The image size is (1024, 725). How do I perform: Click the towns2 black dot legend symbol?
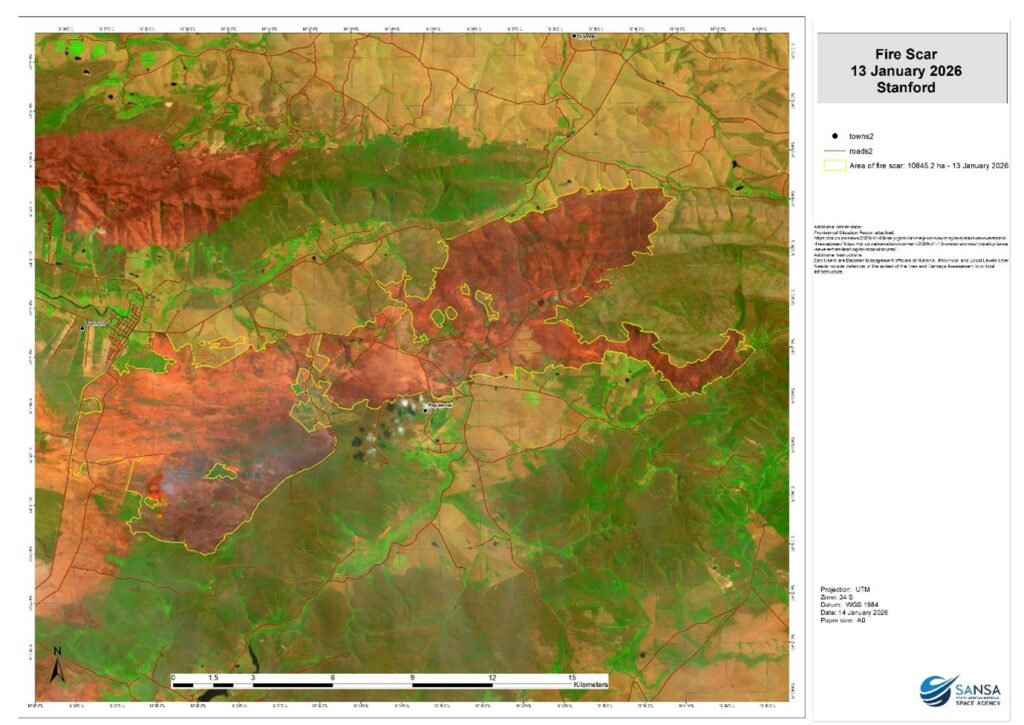pos(833,135)
